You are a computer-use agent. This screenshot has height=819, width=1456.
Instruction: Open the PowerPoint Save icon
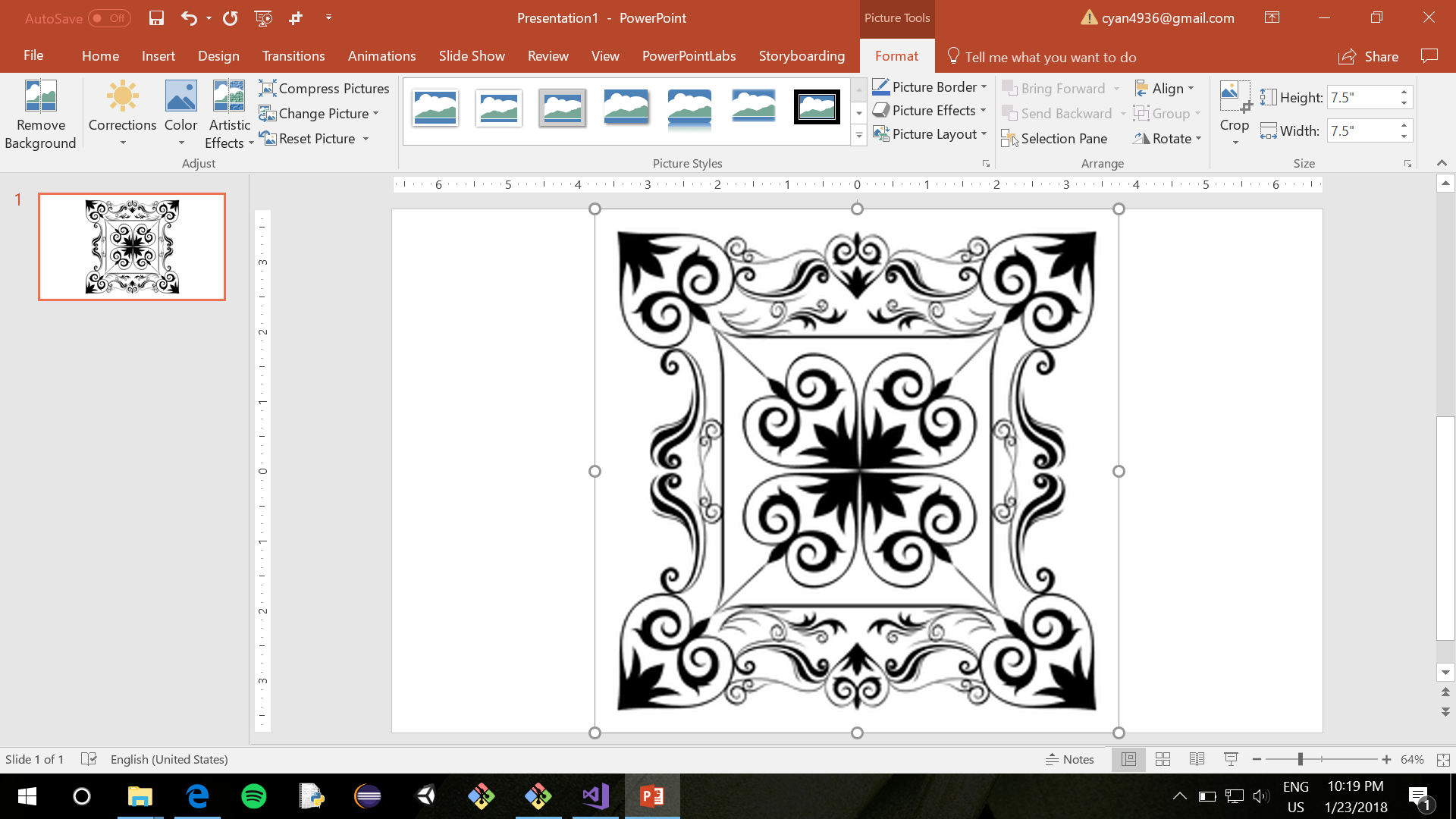(156, 18)
